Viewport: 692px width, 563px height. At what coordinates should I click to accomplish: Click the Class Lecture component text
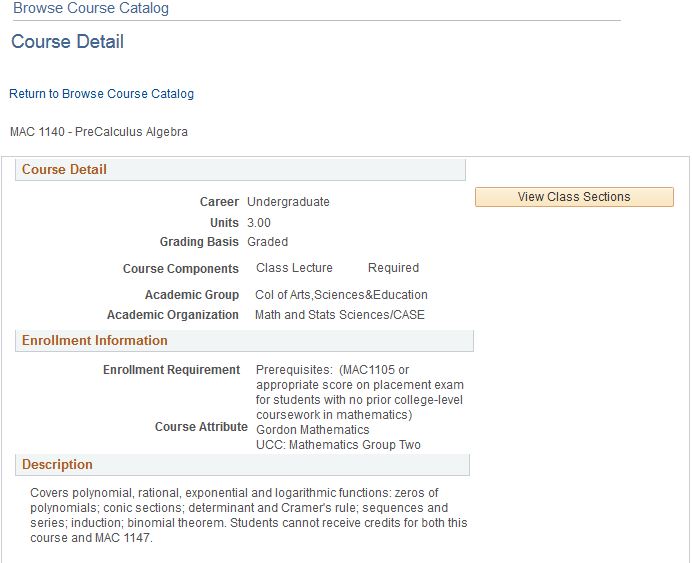294,268
